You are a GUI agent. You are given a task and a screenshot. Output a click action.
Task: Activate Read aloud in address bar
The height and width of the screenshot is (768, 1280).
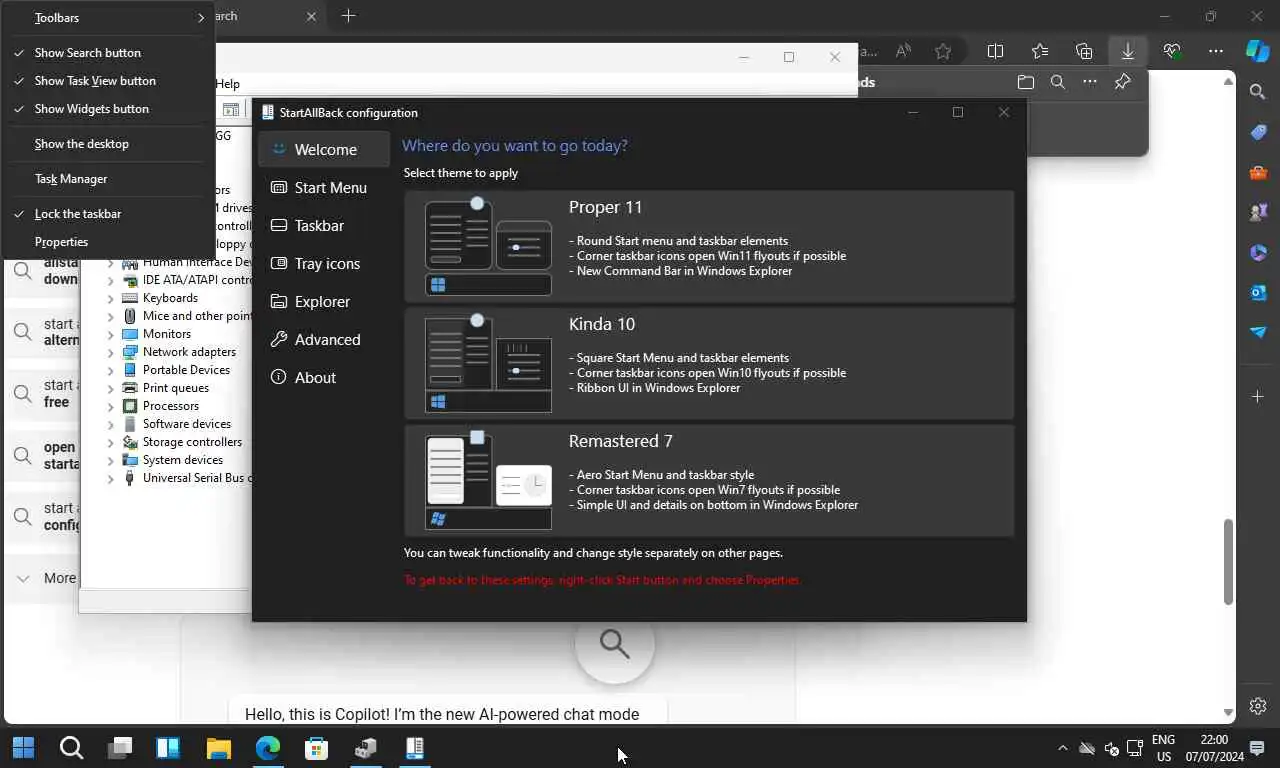[903, 51]
